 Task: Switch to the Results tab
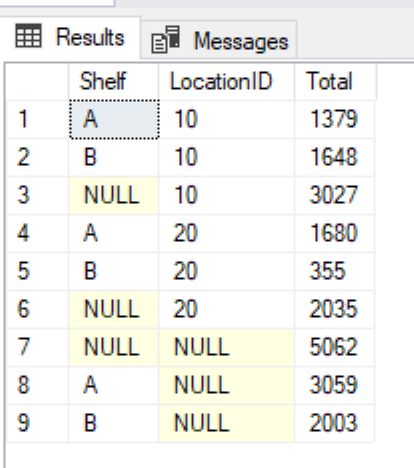pos(70,37)
